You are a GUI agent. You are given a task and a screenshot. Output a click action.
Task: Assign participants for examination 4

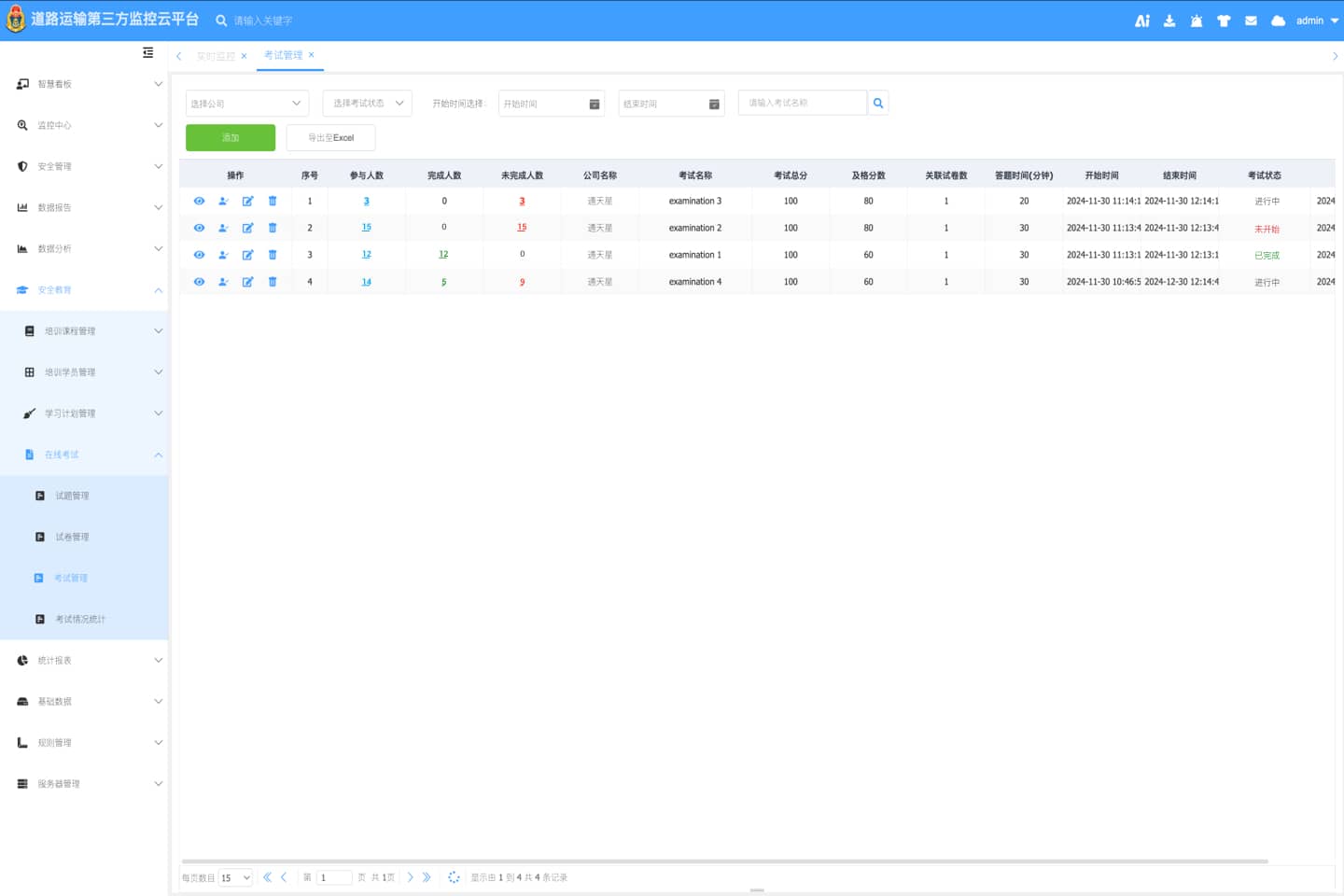point(223,282)
